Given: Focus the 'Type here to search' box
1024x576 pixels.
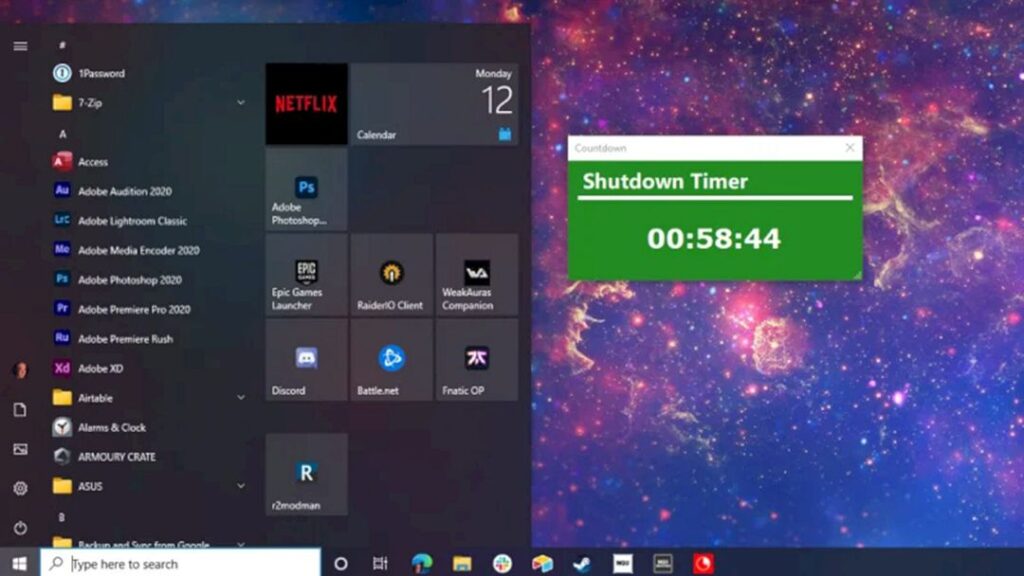Looking at the screenshot, I should click(x=181, y=564).
